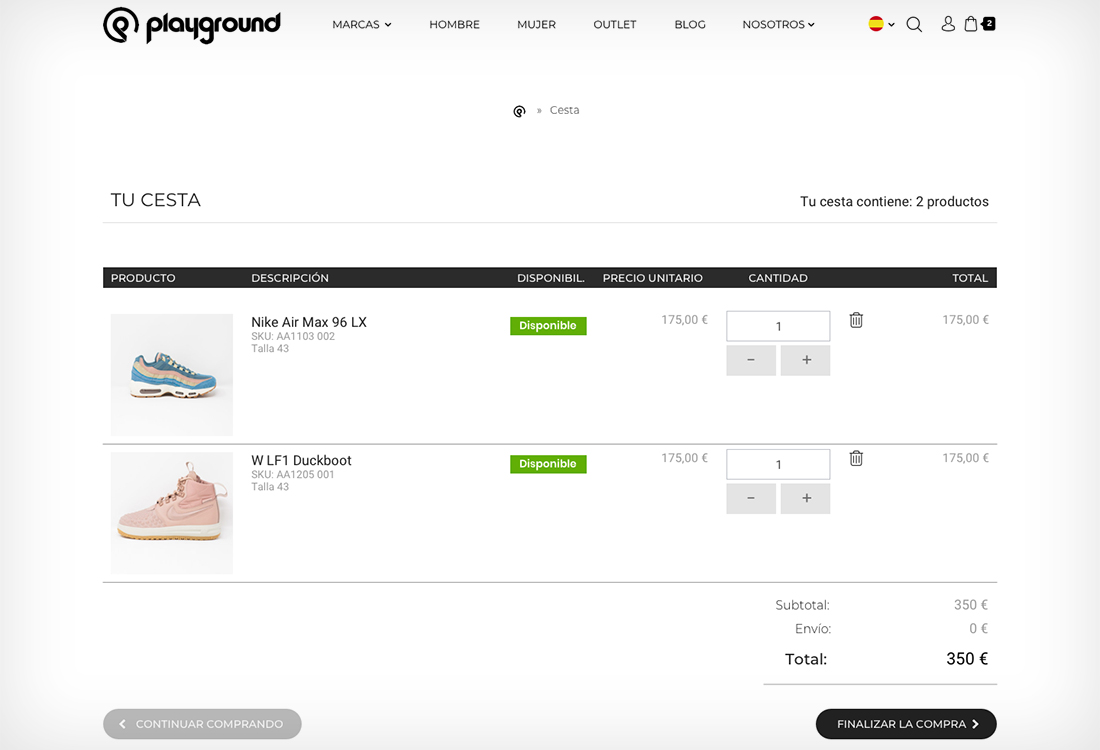This screenshot has width=1100, height=750.
Task: Remove W LF1 Duckboot with trash icon
Action: click(856, 458)
